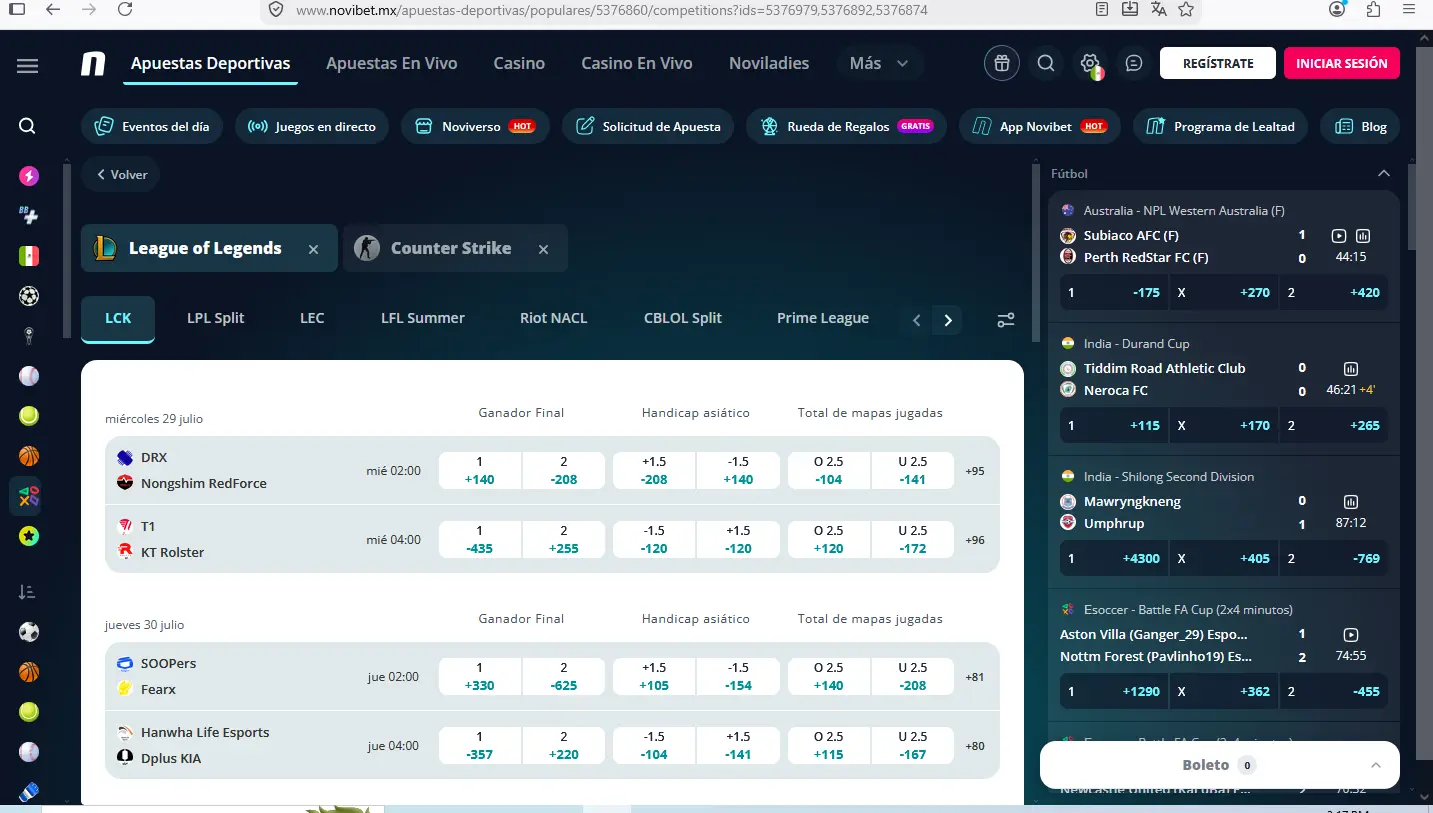Open the Noviladies menu item
The image size is (1433, 813).
[x=769, y=63]
